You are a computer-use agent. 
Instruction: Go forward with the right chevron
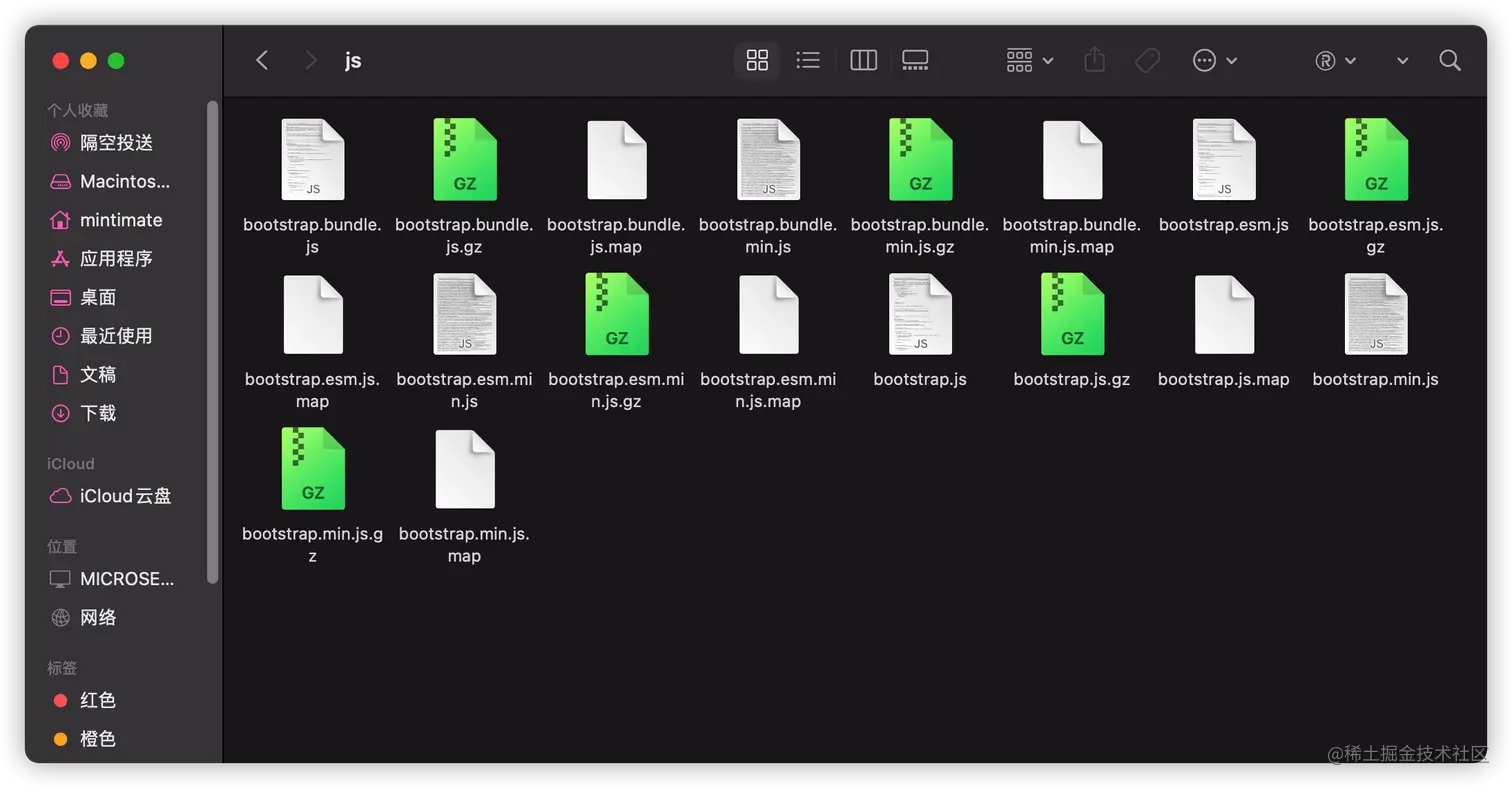[x=311, y=60]
